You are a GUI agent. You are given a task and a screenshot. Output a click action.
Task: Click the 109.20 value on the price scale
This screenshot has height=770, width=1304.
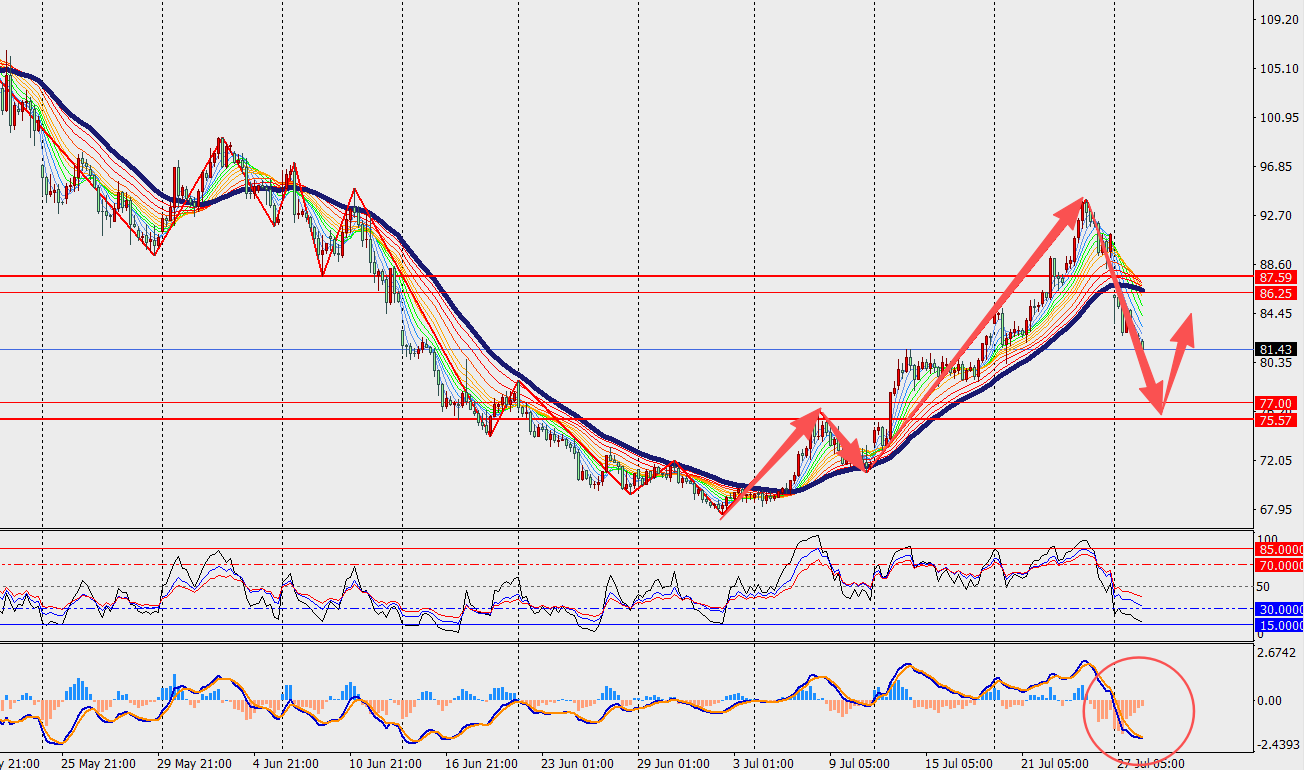tap(1279, 20)
